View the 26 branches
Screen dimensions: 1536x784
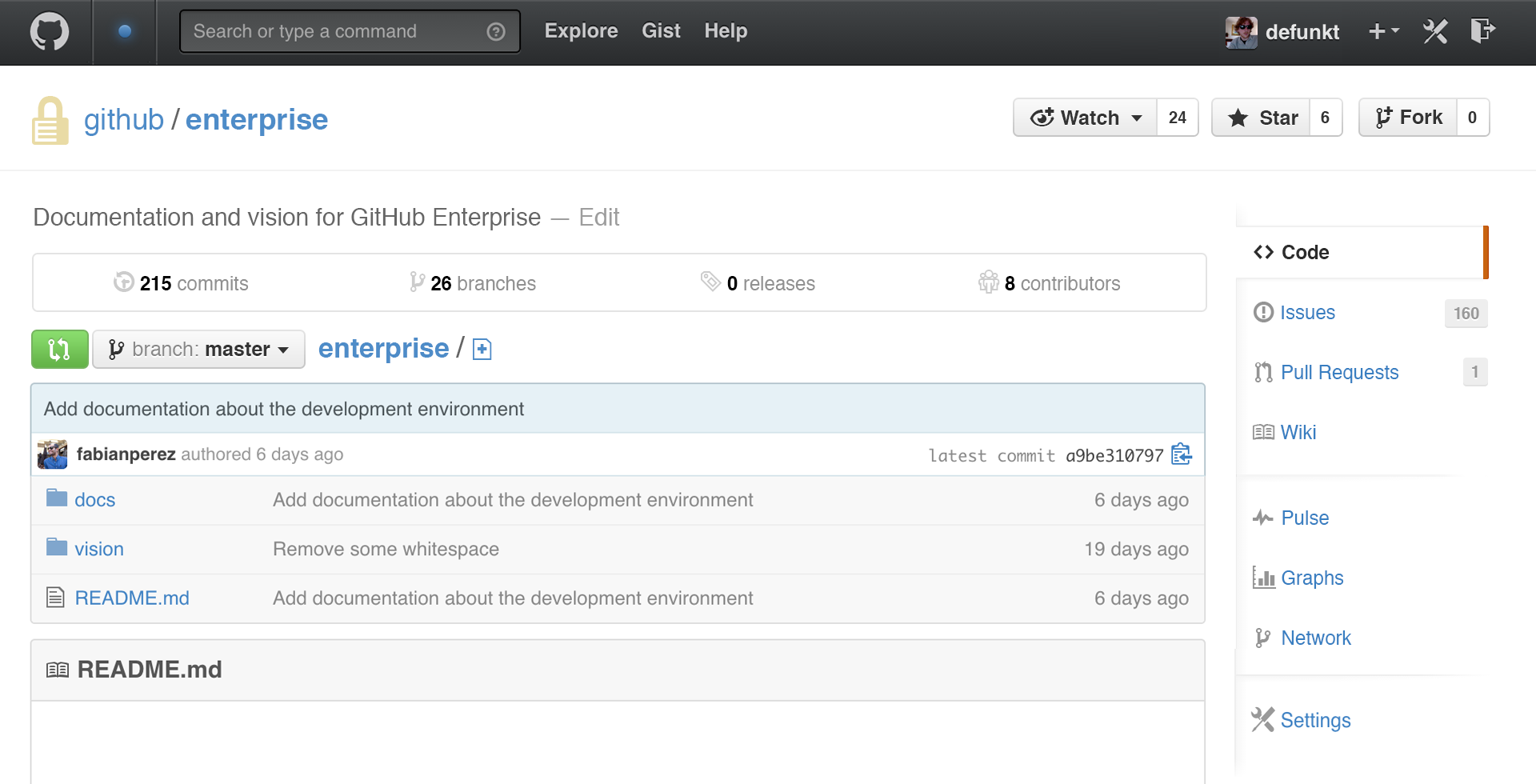473,283
